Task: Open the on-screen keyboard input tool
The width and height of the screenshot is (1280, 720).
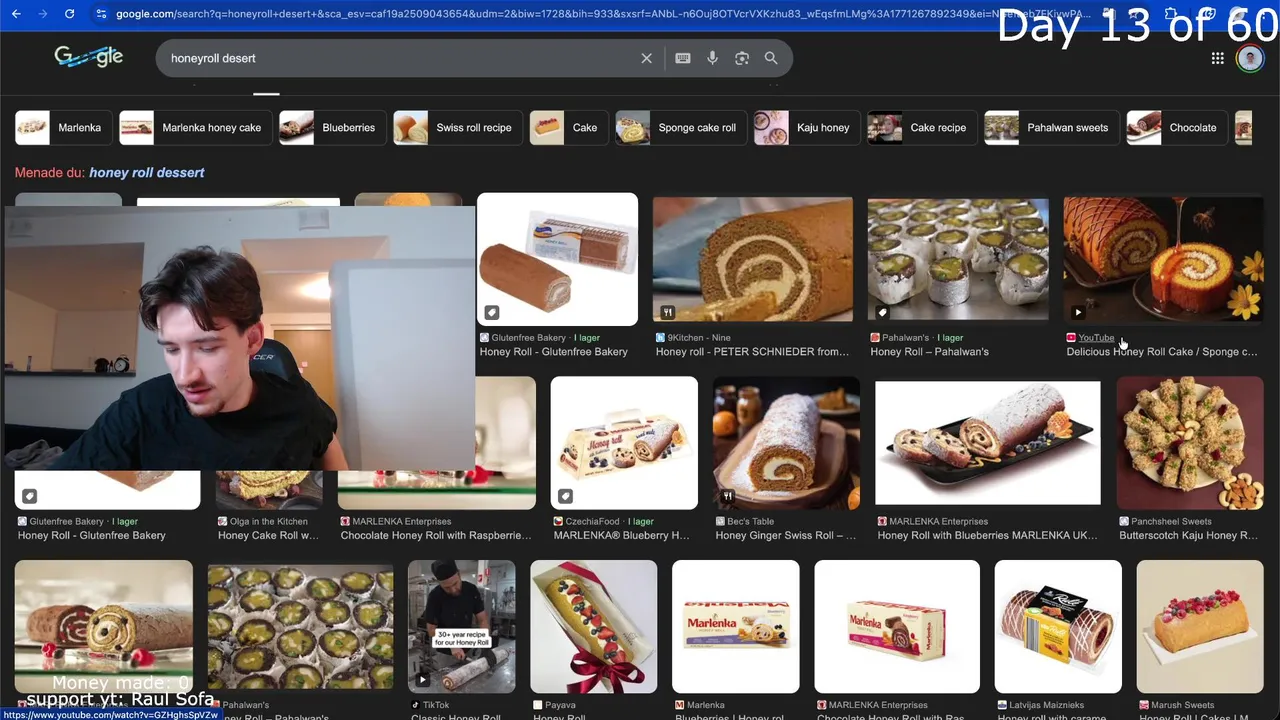Action: coord(683,58)
